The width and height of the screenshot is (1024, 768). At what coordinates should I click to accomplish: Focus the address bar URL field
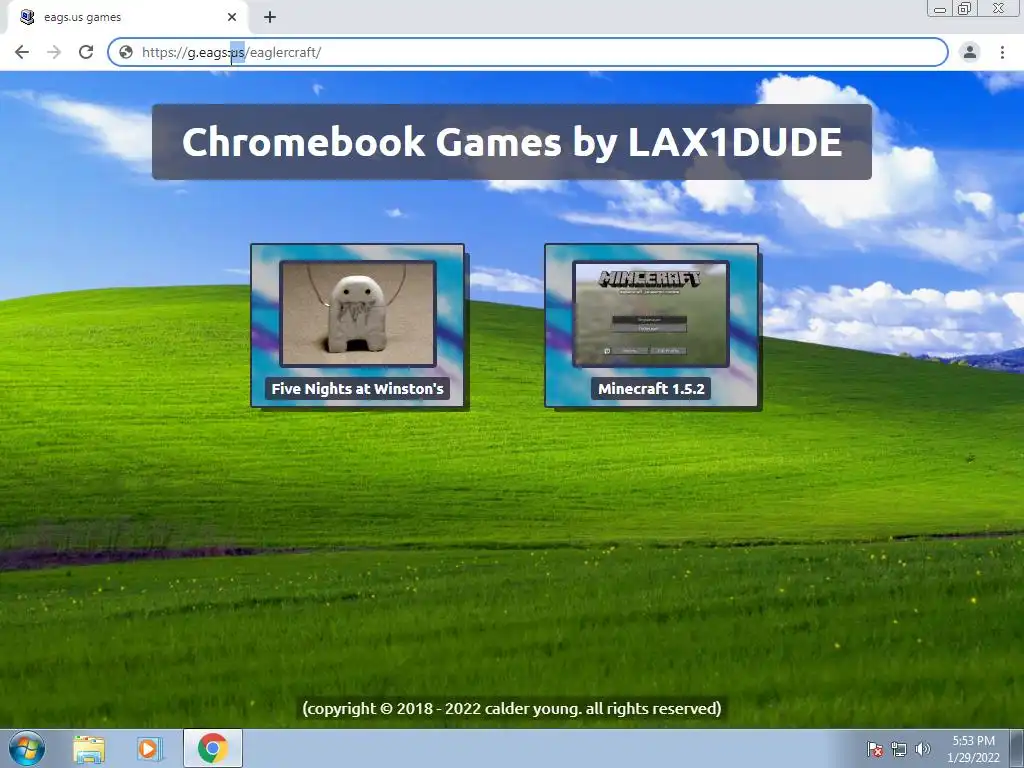(x=528, y=52)
